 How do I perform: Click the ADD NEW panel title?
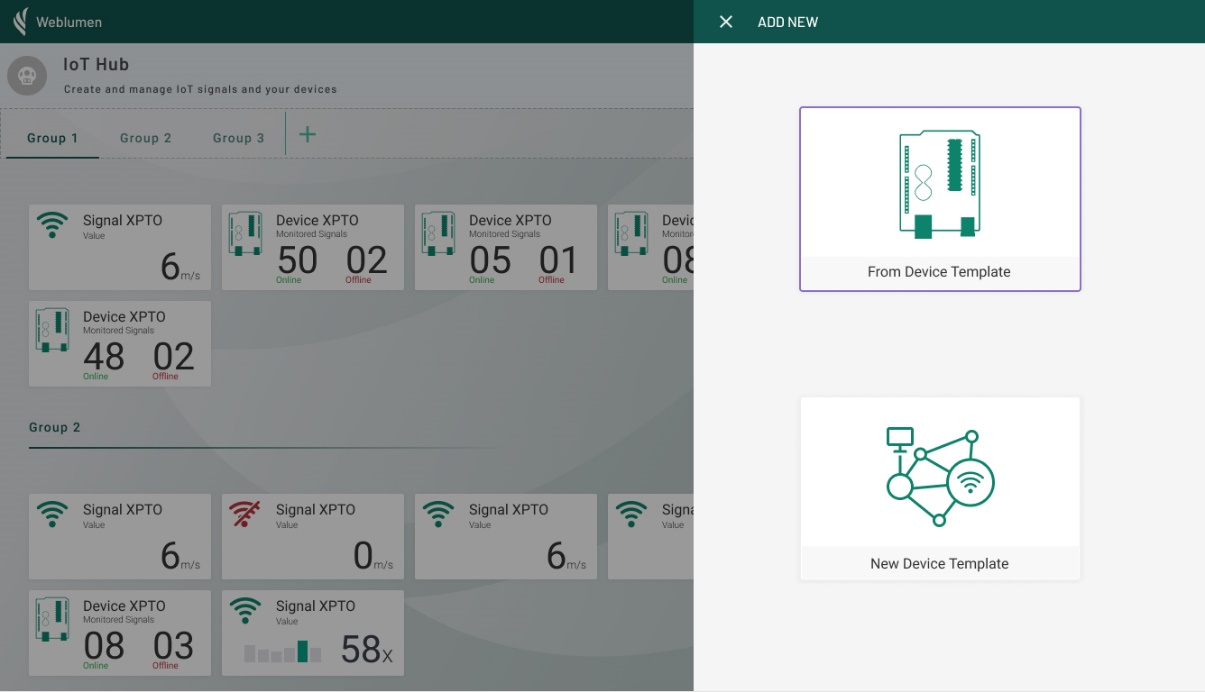click(x=788, y=22)
